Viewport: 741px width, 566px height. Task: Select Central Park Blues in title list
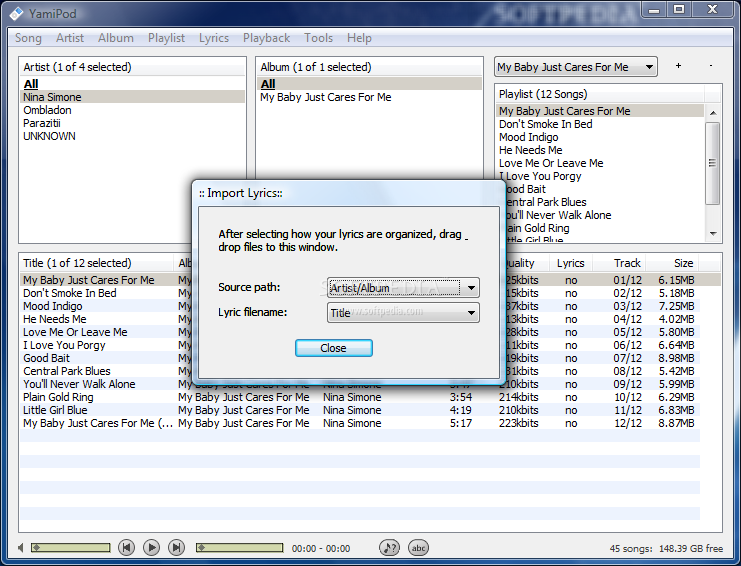point(67,371)
